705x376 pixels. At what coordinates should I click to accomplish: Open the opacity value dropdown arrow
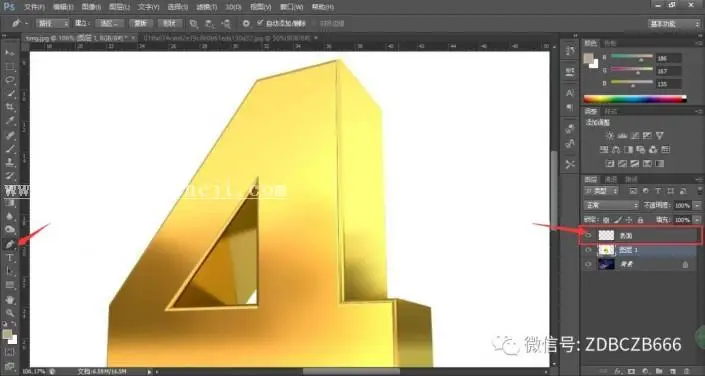click(696, 205)
